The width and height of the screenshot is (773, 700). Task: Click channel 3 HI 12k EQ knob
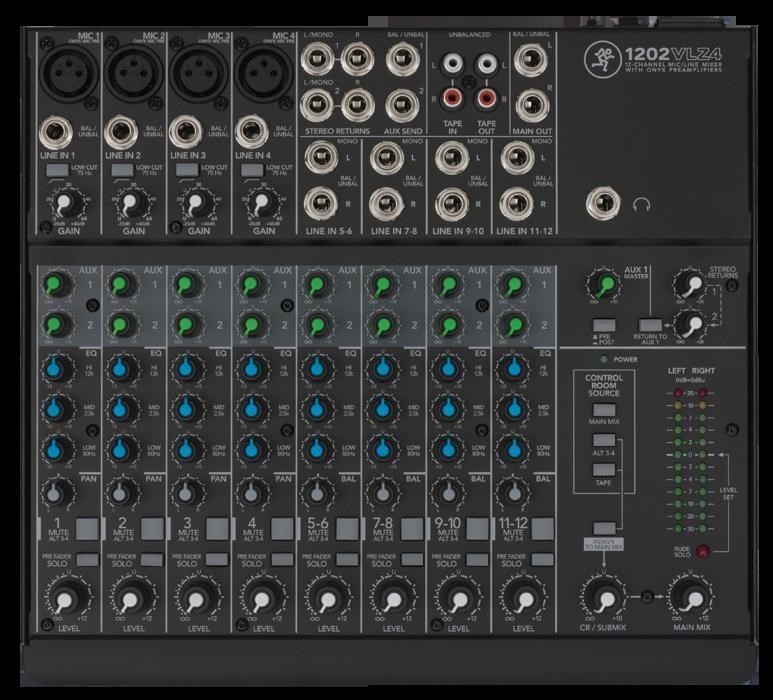click(187, 370)
